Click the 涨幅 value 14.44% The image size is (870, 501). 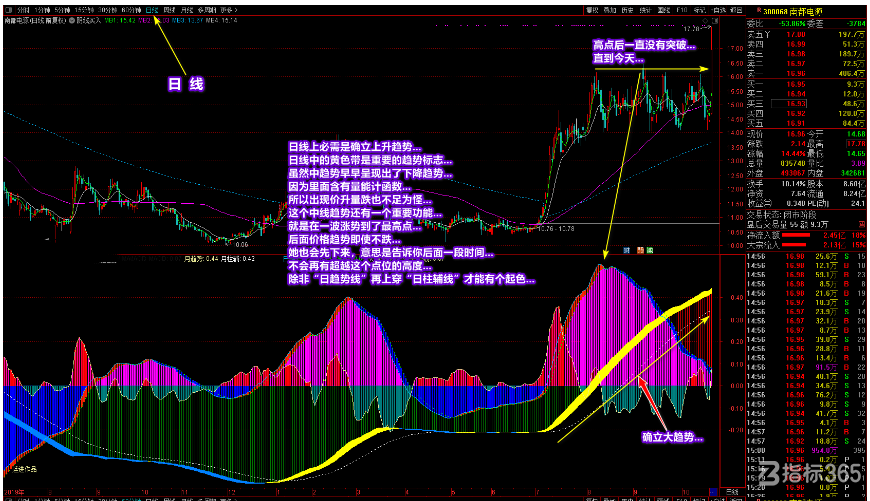click(793, 154)
